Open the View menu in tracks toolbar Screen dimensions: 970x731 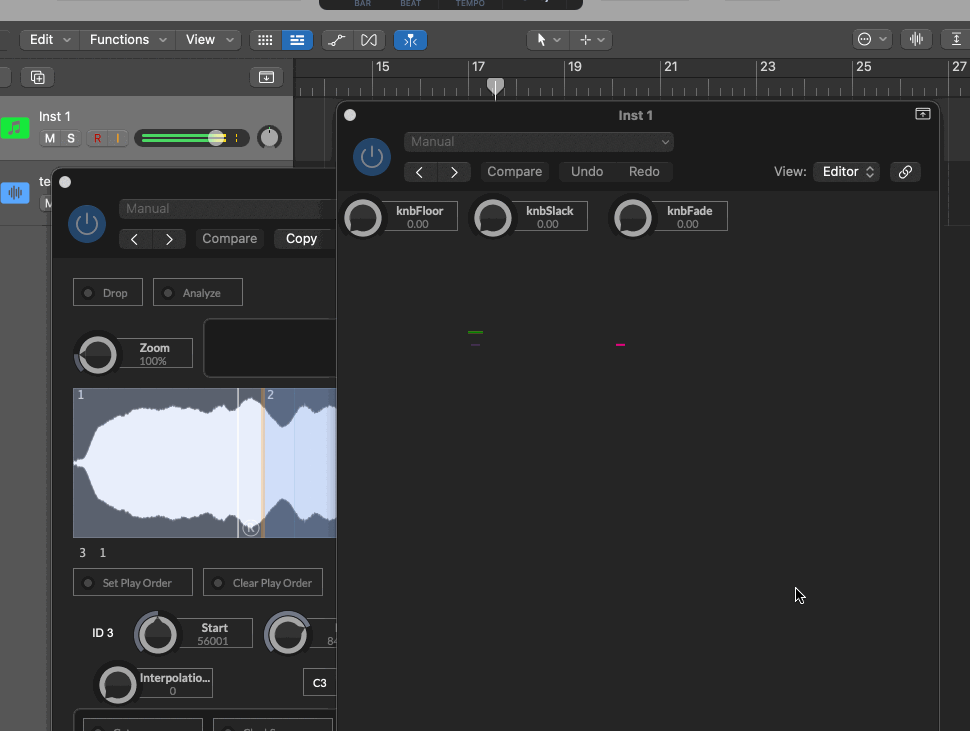coord(209,40)
